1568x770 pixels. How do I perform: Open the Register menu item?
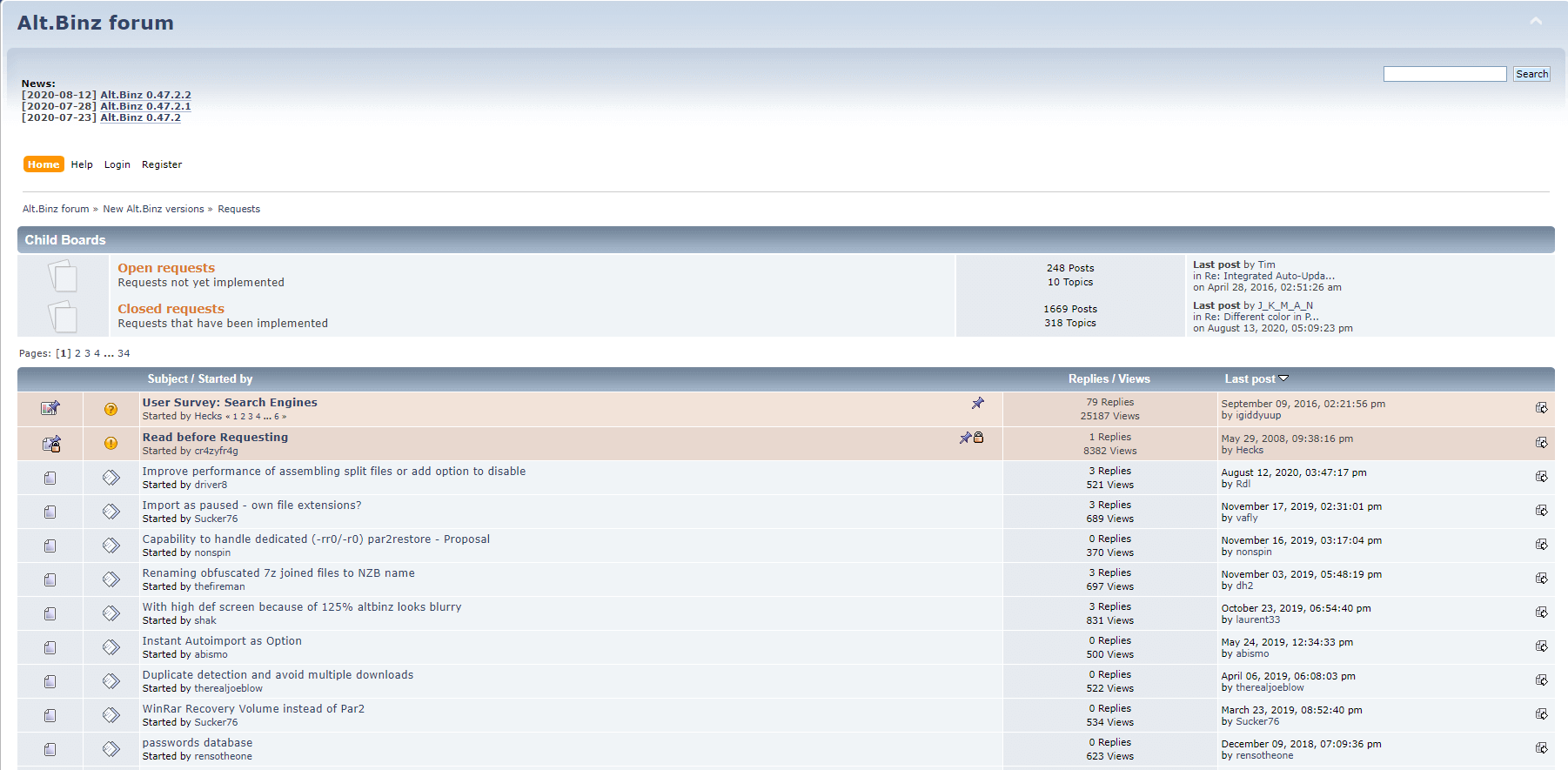coord(162,164)
